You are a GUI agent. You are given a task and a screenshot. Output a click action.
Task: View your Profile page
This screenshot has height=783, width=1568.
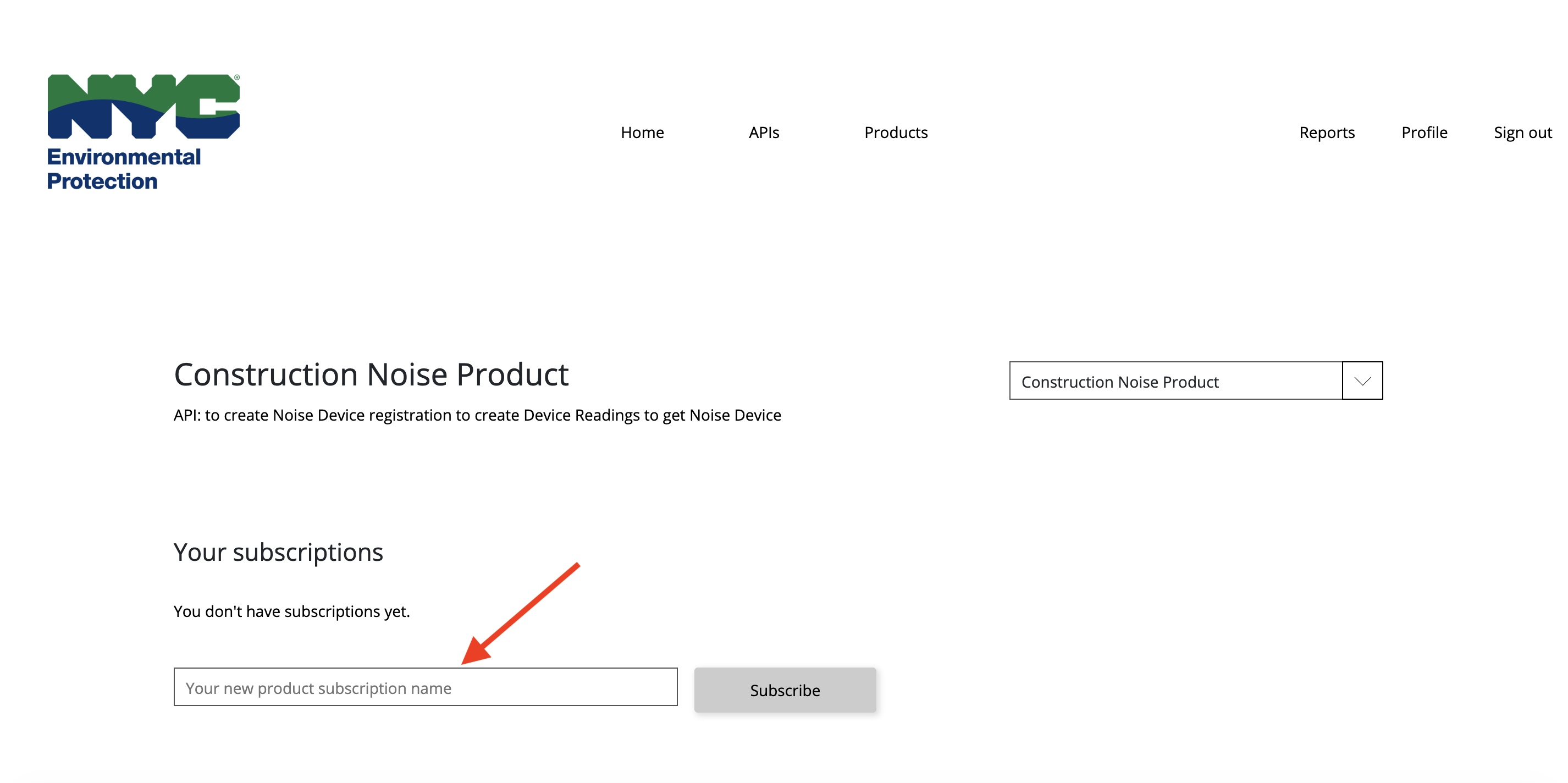point(1425,132)
